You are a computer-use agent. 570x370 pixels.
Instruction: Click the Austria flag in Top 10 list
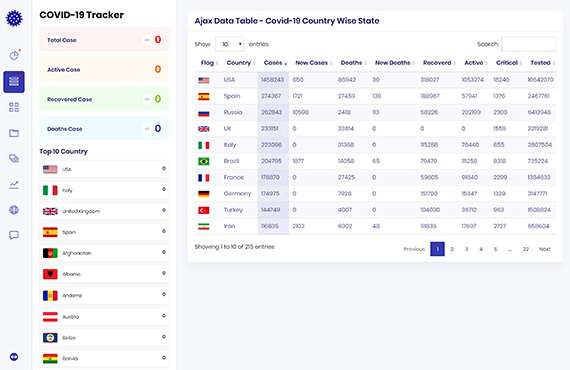point(50,317)
